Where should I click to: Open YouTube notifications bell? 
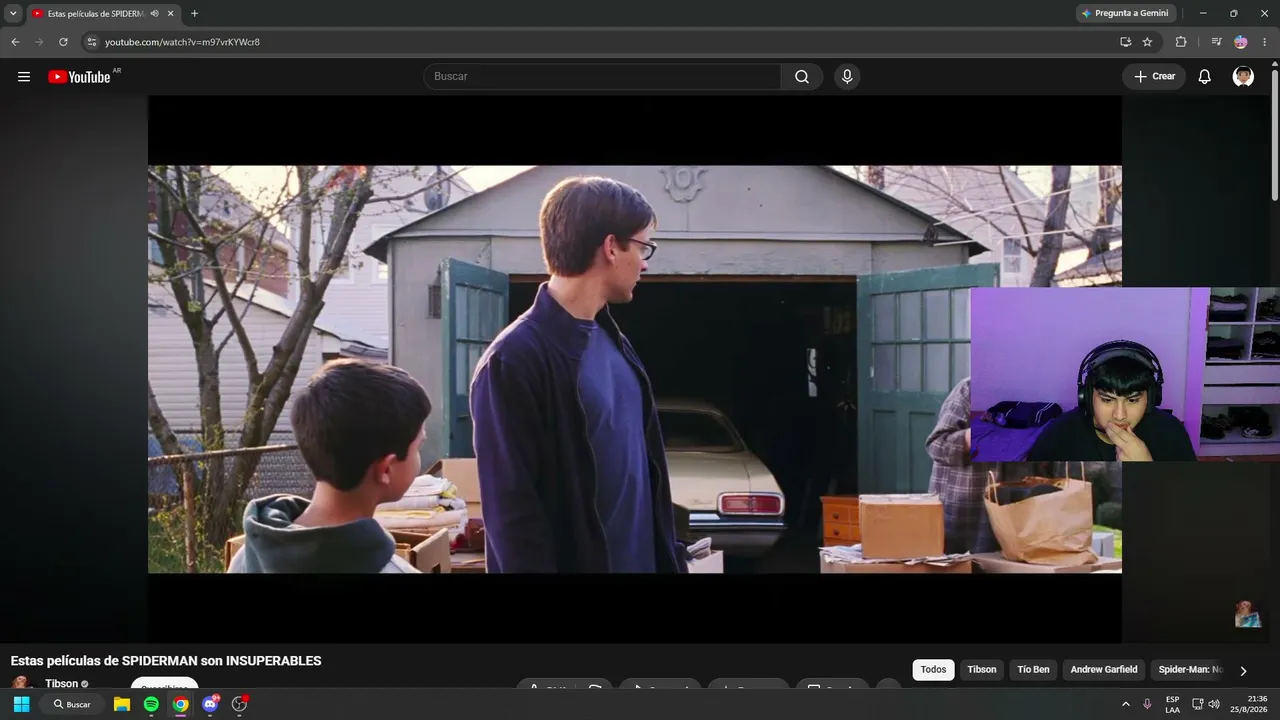[x=1205, y=77]
